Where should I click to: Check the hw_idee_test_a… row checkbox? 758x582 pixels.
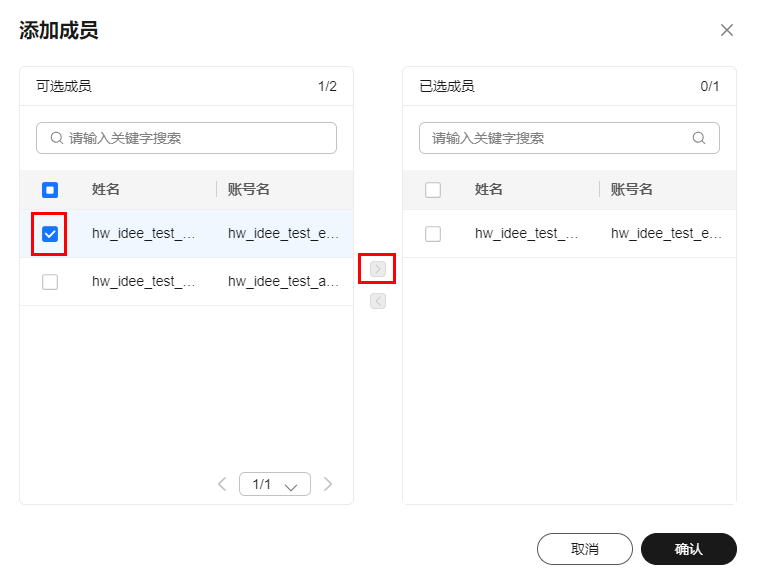50,282
